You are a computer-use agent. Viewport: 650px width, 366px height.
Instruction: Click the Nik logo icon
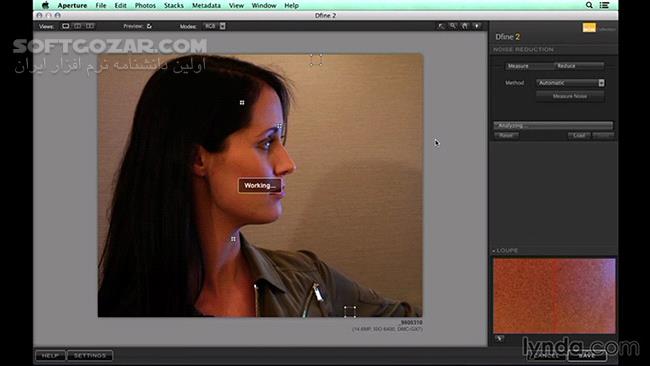(589, 28)
